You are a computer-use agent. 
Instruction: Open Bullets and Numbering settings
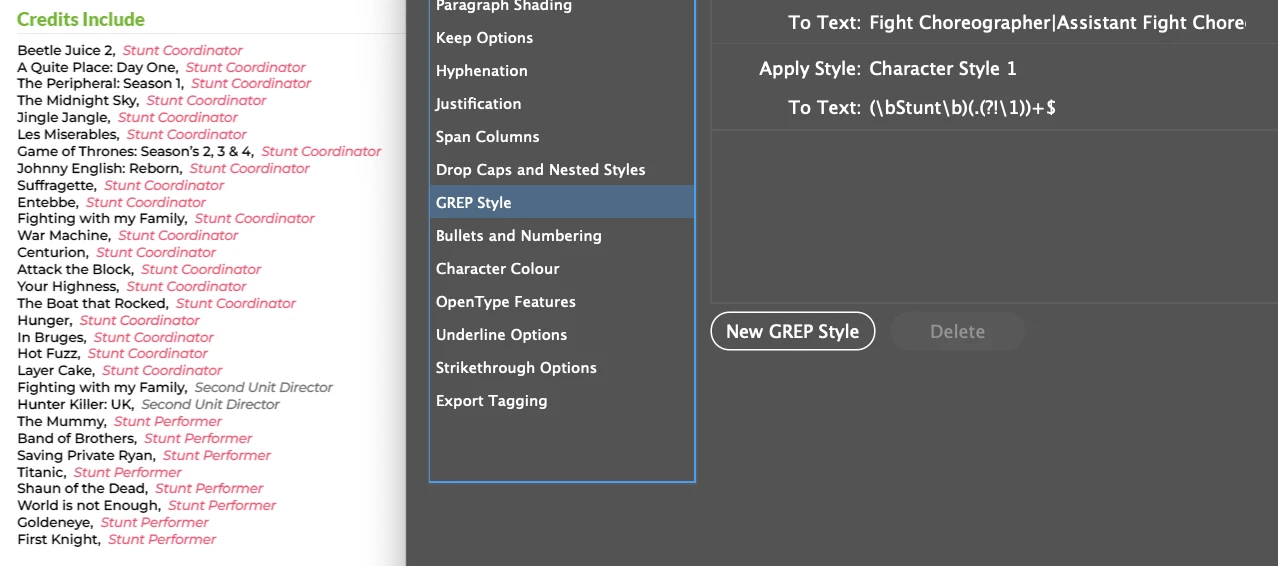point(518,236)
